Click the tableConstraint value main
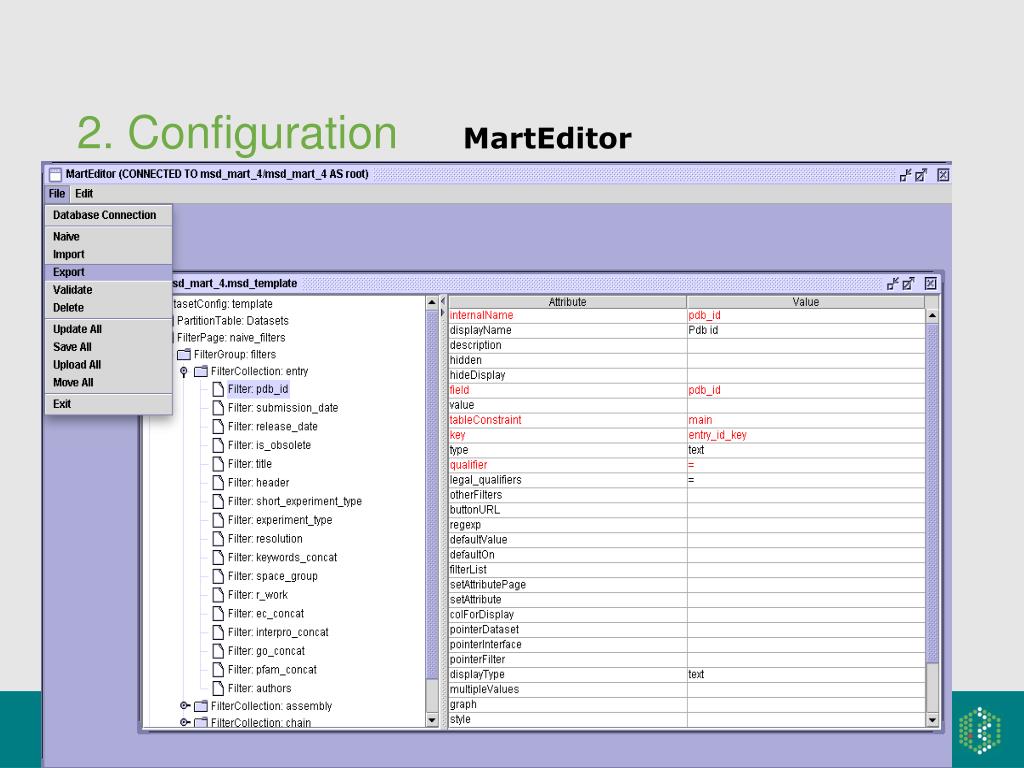This screenshot has width=1024, height=768. click(x=806, y=420)
